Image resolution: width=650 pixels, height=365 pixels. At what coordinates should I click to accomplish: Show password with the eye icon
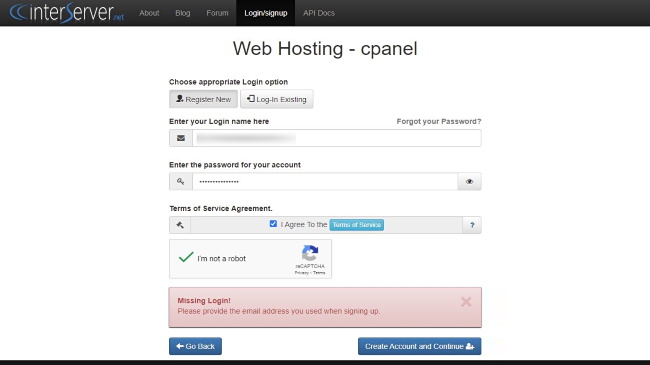[x=469, y=182]
